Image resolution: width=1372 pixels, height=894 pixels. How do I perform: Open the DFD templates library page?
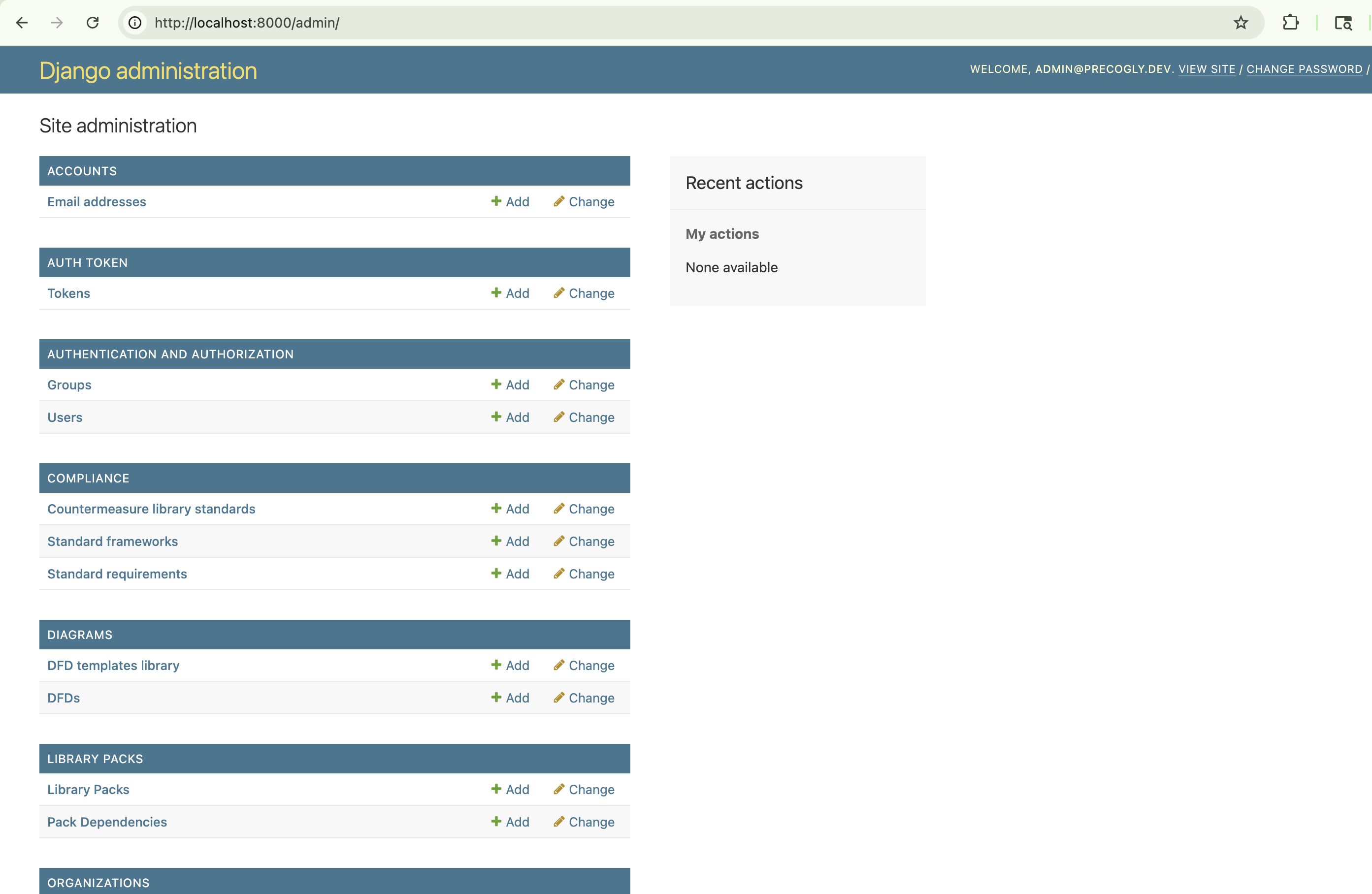(113, 665)
